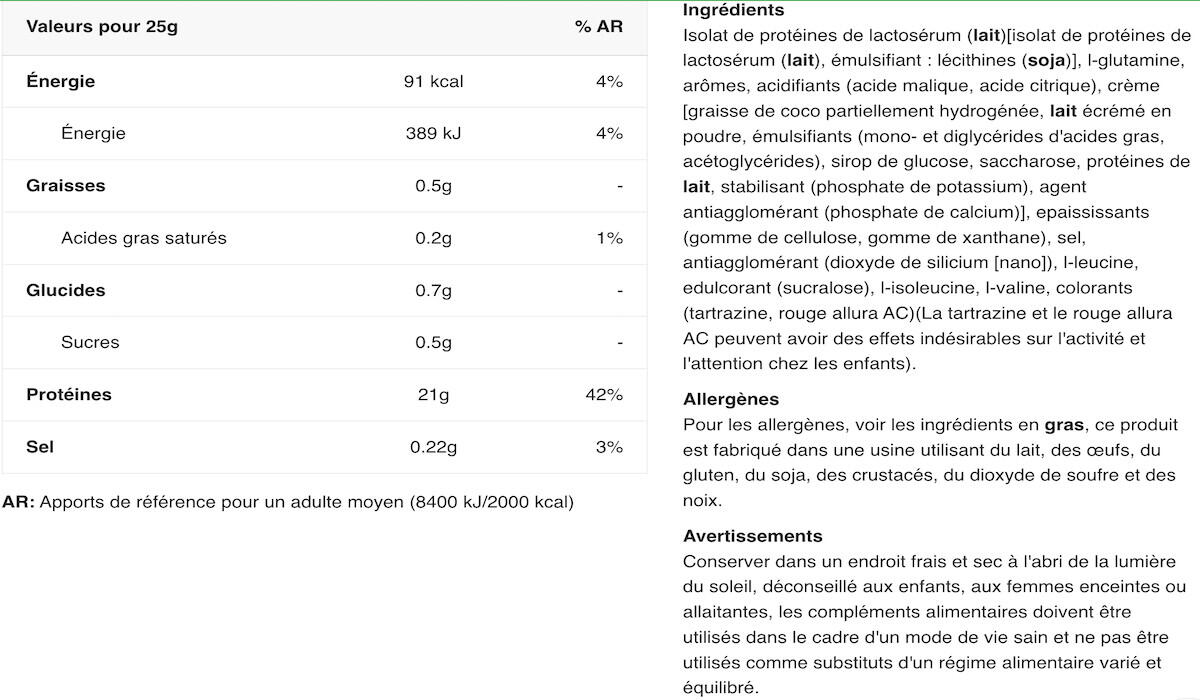
Task: Click the 42% protein reference value
Action: 604,394
